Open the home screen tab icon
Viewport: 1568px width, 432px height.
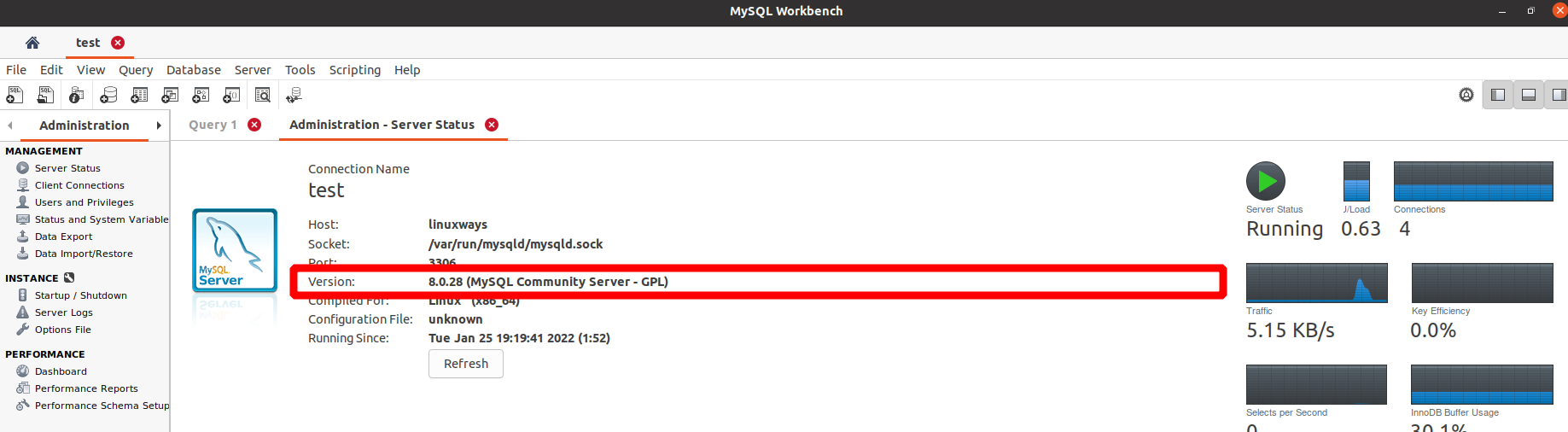32,43
